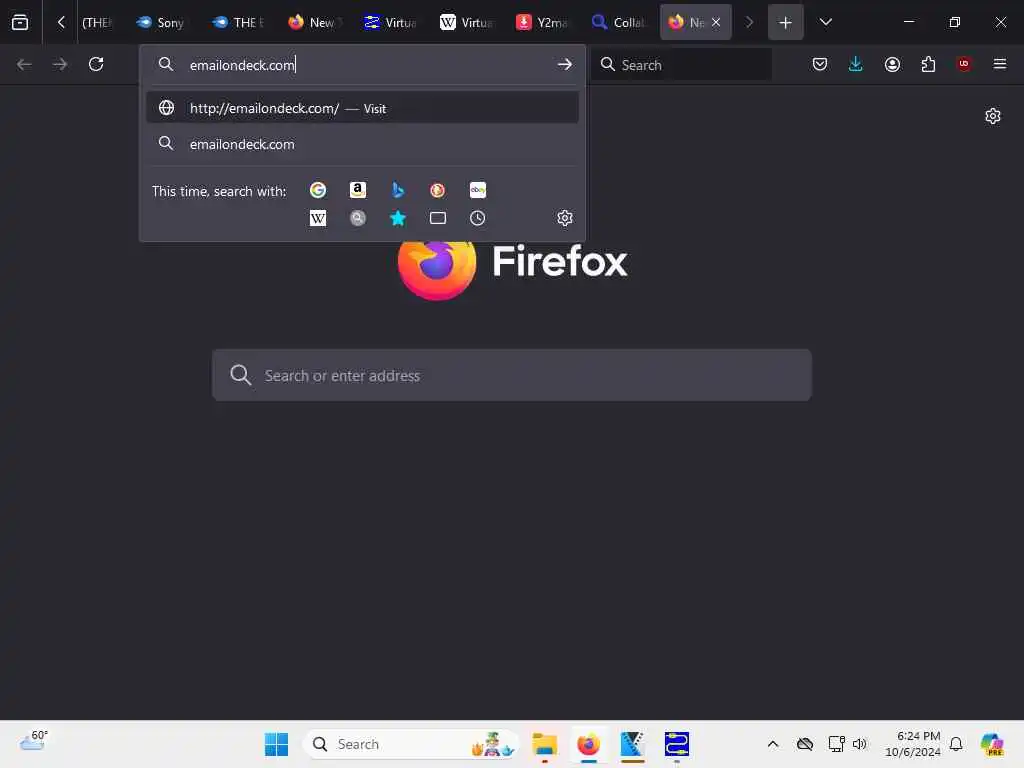Open the Copilot preview icon
The width and height of the screenshot is (1024, 768).
point(991,744)
